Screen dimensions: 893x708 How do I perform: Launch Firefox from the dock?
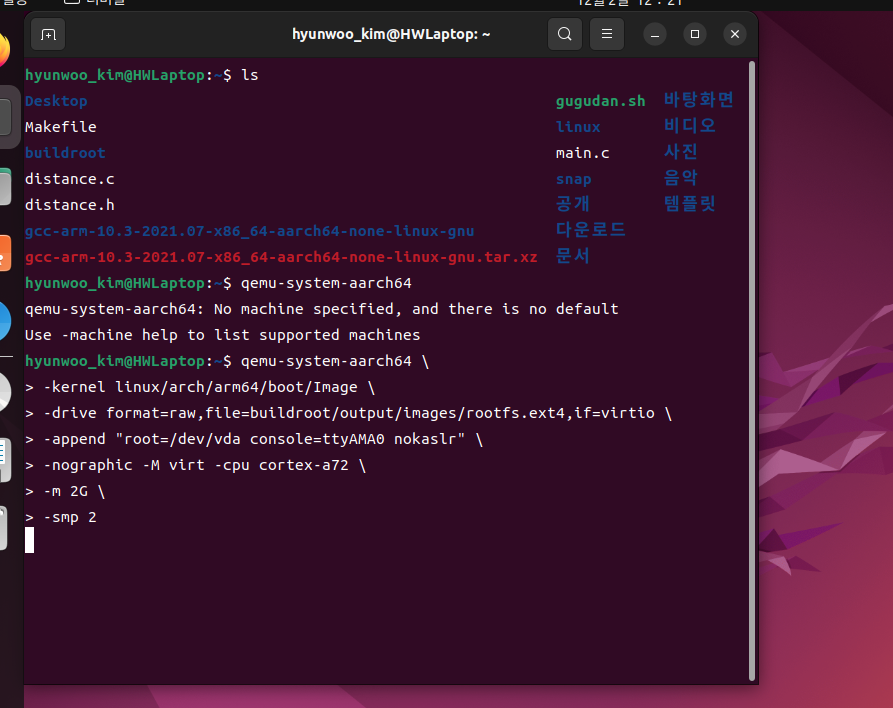click(4, 49)
